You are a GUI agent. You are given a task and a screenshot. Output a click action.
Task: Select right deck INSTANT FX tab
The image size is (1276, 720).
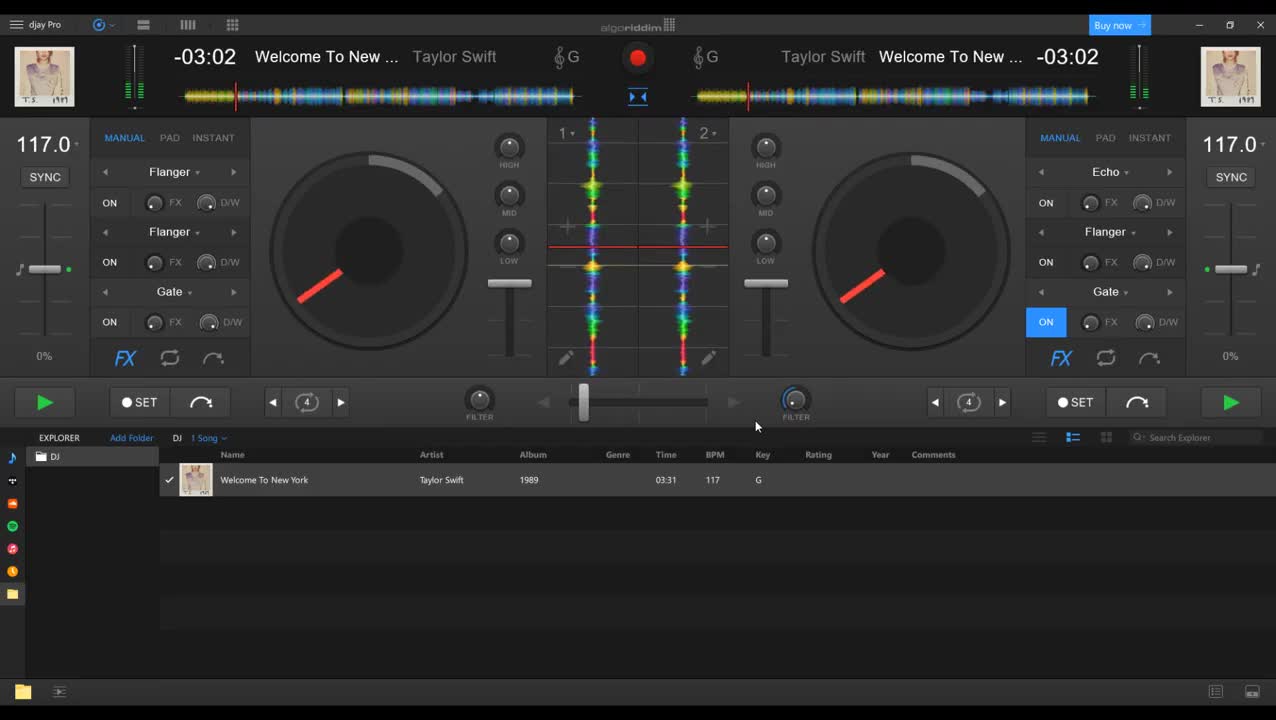click(x=1150, y=138)
